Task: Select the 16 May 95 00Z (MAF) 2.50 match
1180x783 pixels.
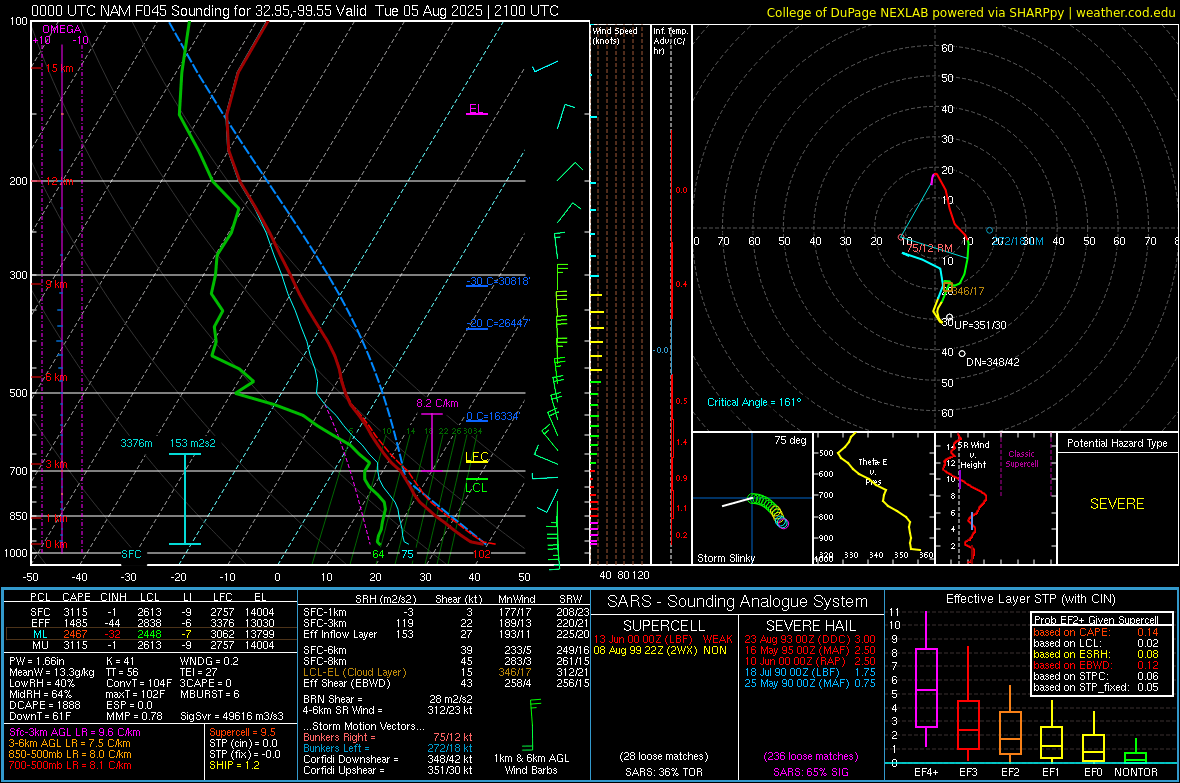Action: (x=810, y=650)
